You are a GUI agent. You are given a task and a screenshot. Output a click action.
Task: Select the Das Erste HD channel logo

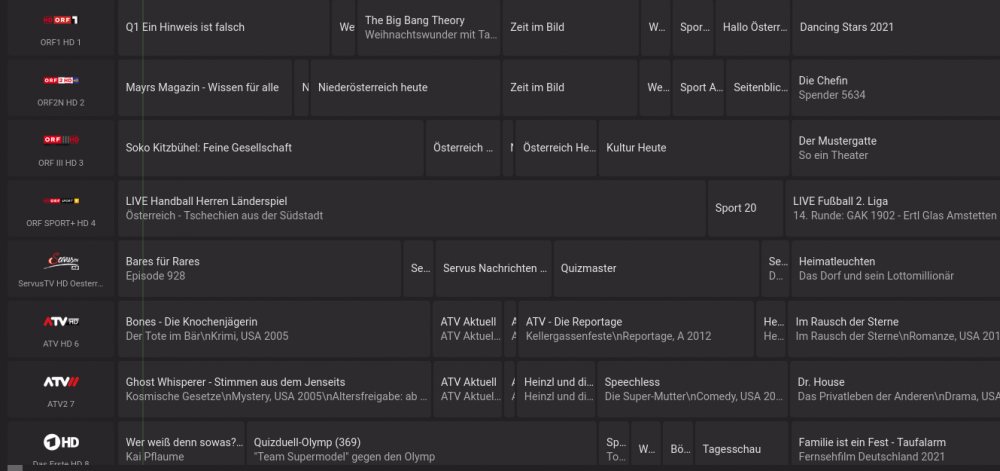click(x=61, y=442)
